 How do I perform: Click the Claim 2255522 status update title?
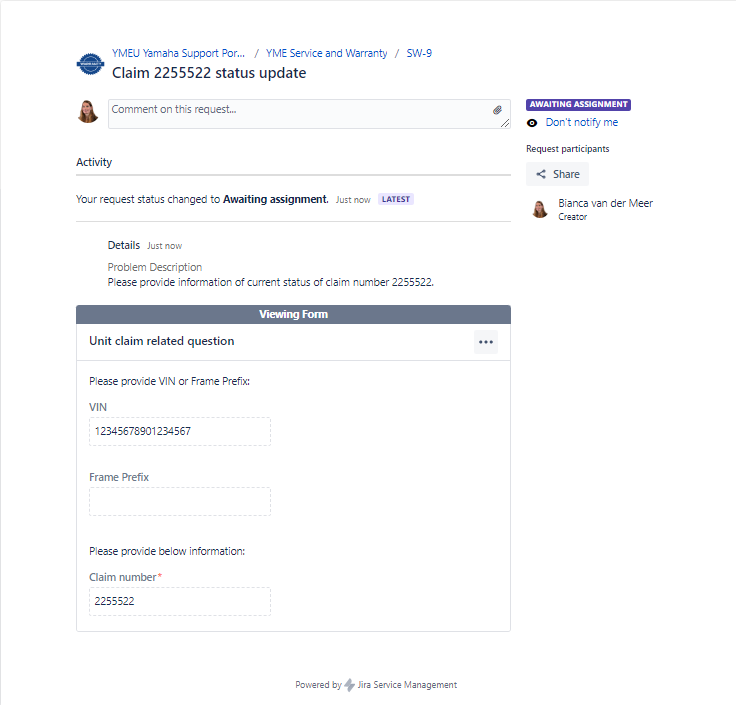click(209, 73)
